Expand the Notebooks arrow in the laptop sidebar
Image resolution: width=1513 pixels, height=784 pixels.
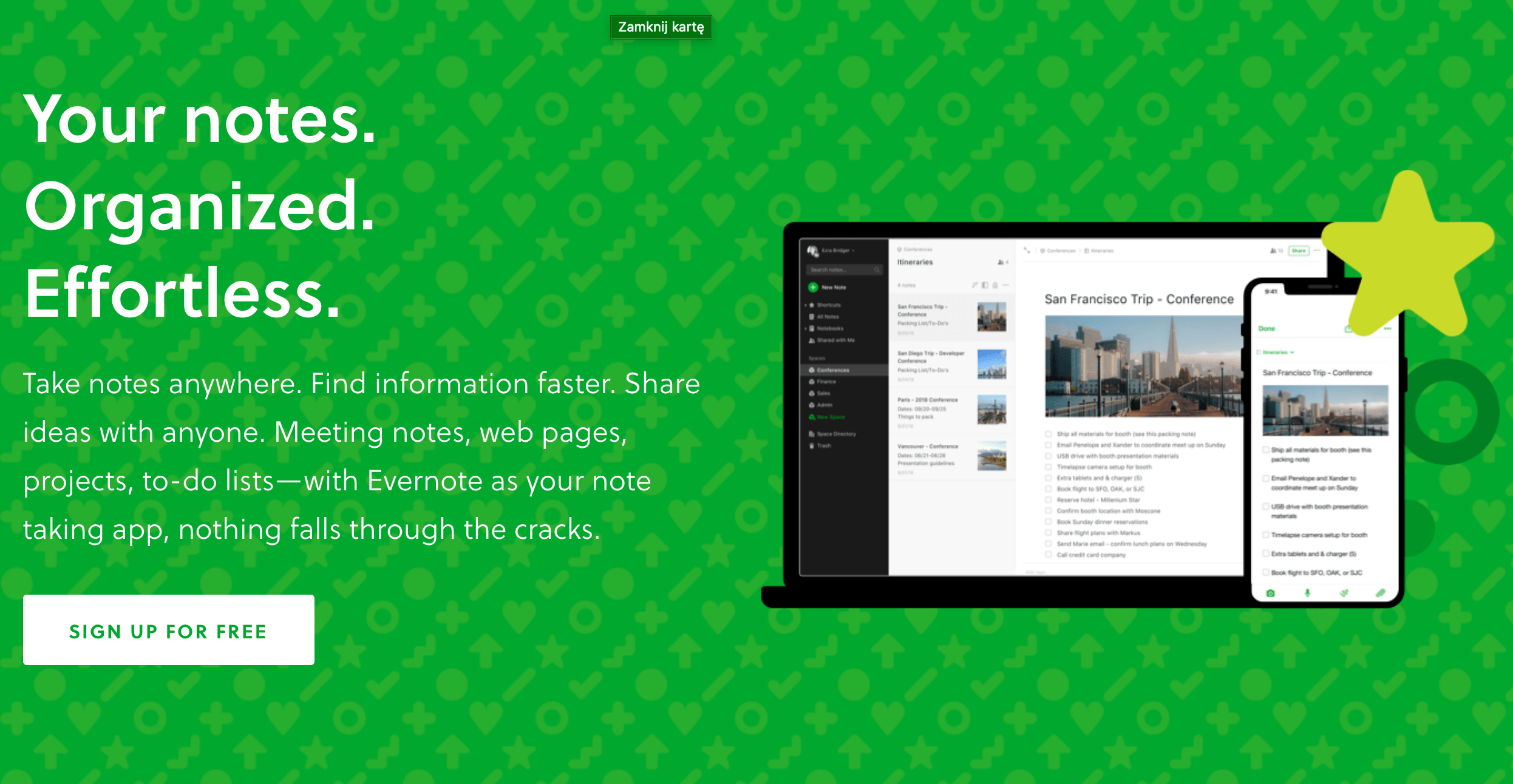[x=806, y=328]
